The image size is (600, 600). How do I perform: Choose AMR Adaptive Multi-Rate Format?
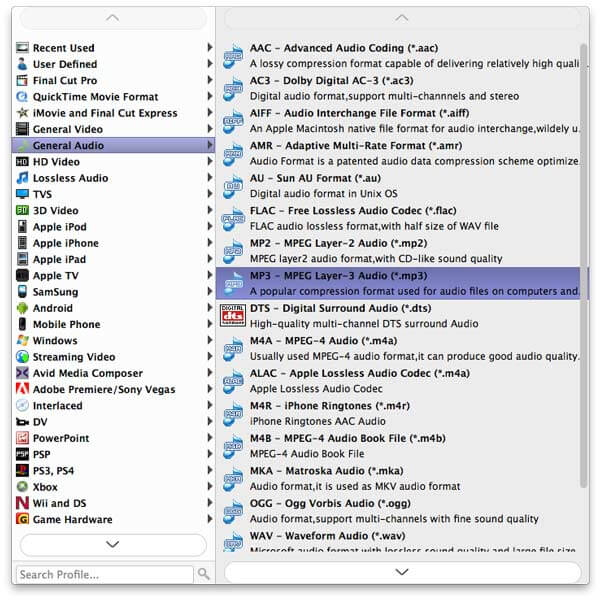click(398, 153)
